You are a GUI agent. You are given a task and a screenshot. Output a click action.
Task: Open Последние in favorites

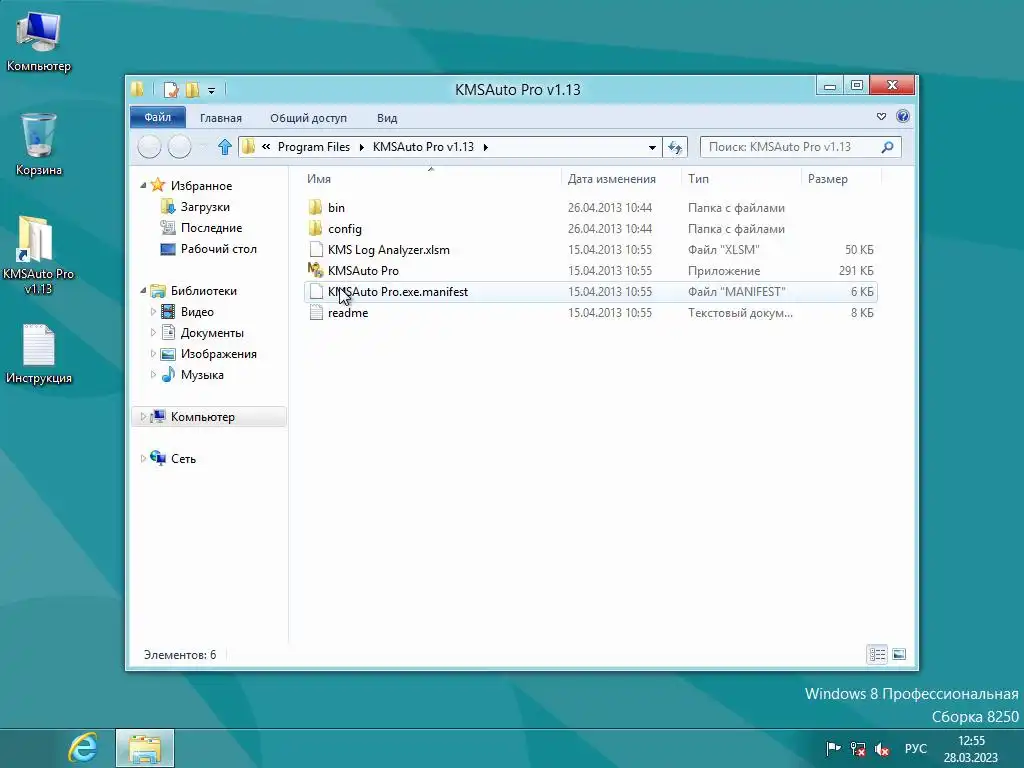click(211, 228)
